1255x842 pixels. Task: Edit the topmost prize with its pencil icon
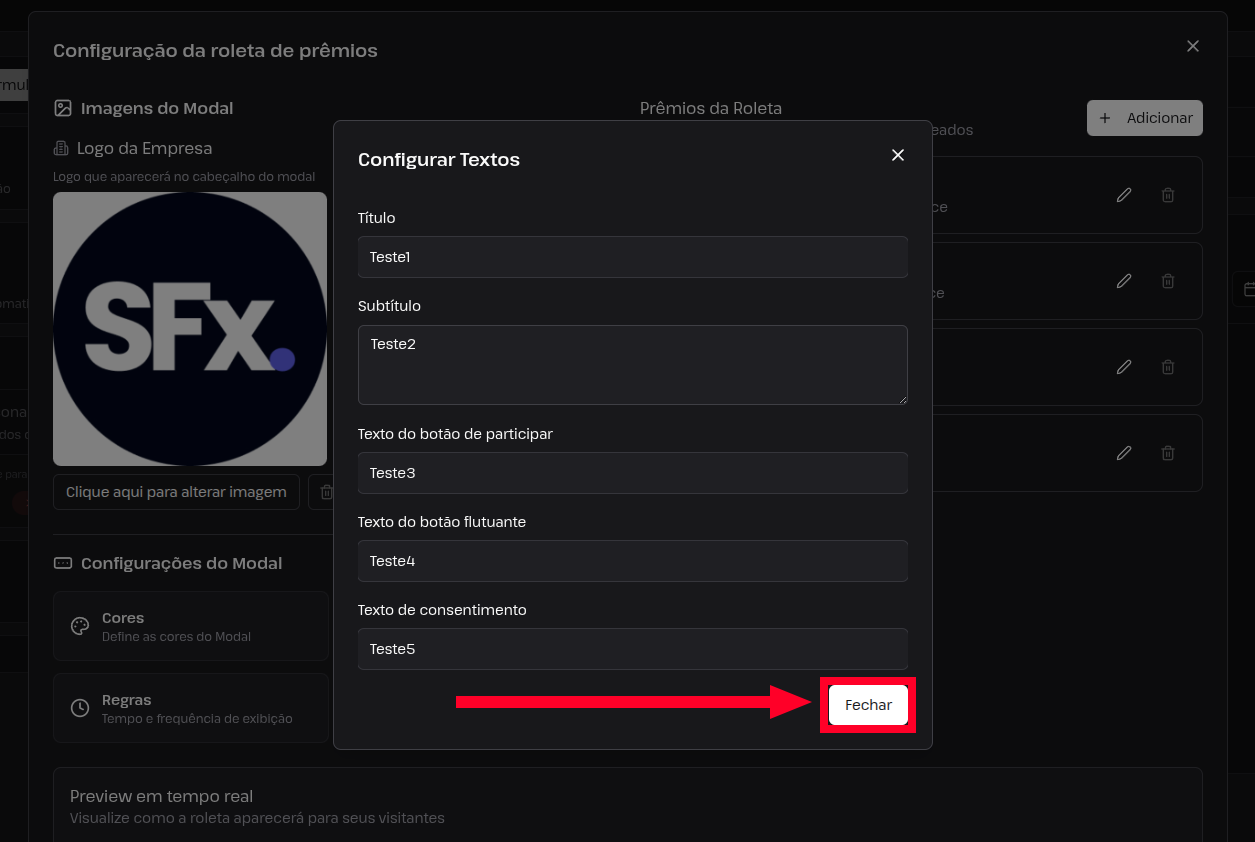tap(1124, 195)
